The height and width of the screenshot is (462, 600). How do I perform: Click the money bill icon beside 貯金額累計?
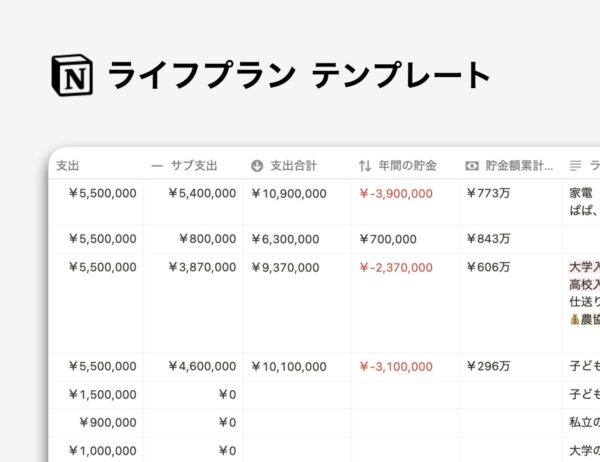pos(472,166)
